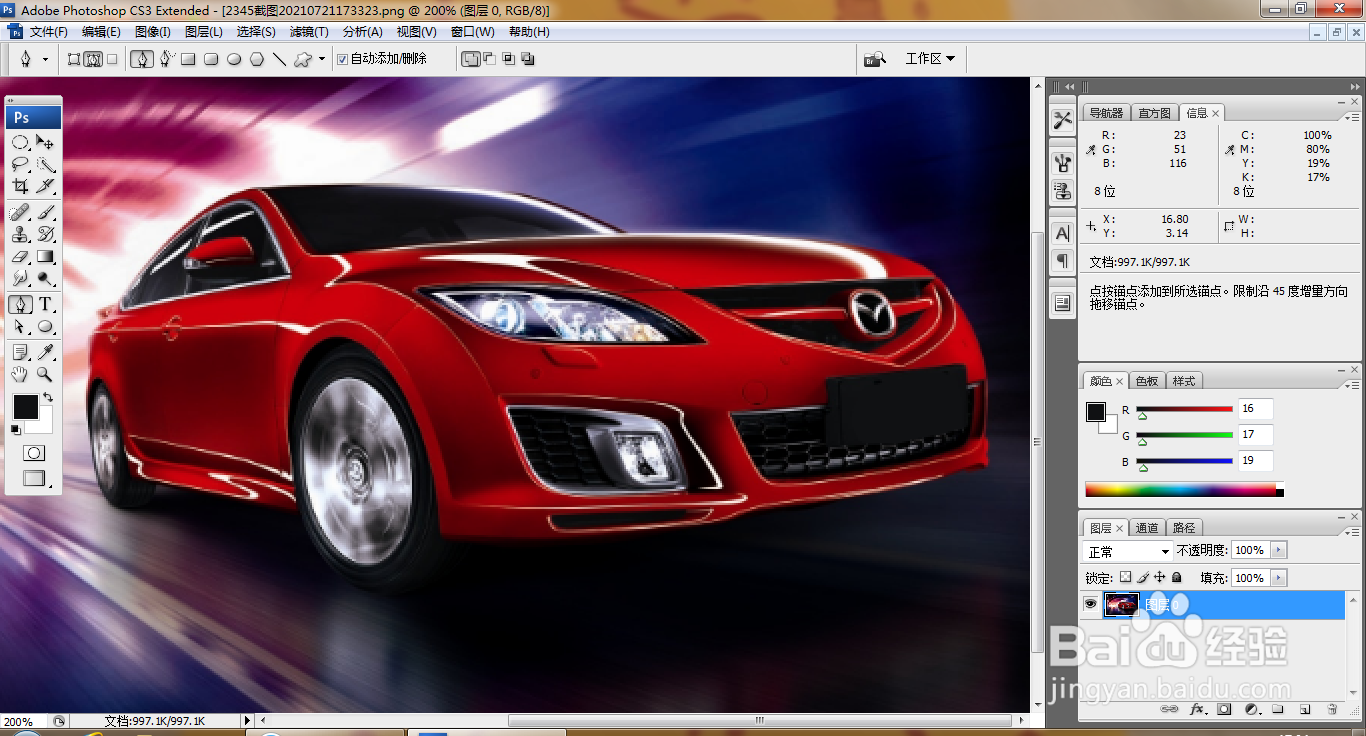Toggle Quick Mask mode button
The width and height of the screenshot is (1366, 736).
(33, 453)
